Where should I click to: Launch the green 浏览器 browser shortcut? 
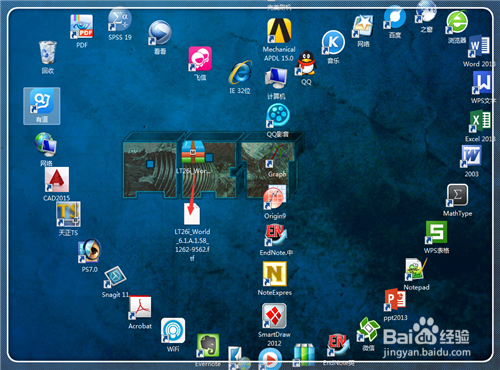(x=457, y=22)
